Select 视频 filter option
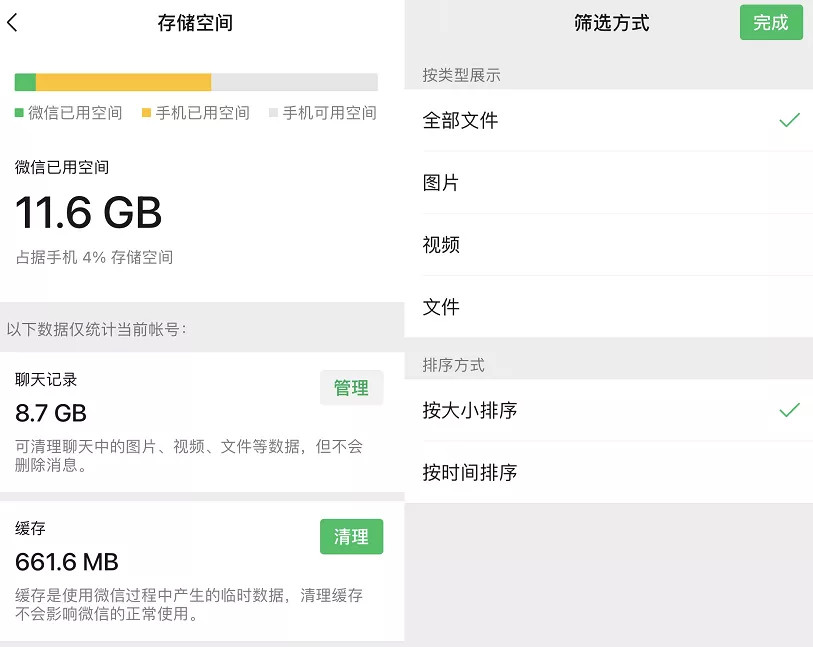The width and height of the screenshot is (813, 647). 609,245
